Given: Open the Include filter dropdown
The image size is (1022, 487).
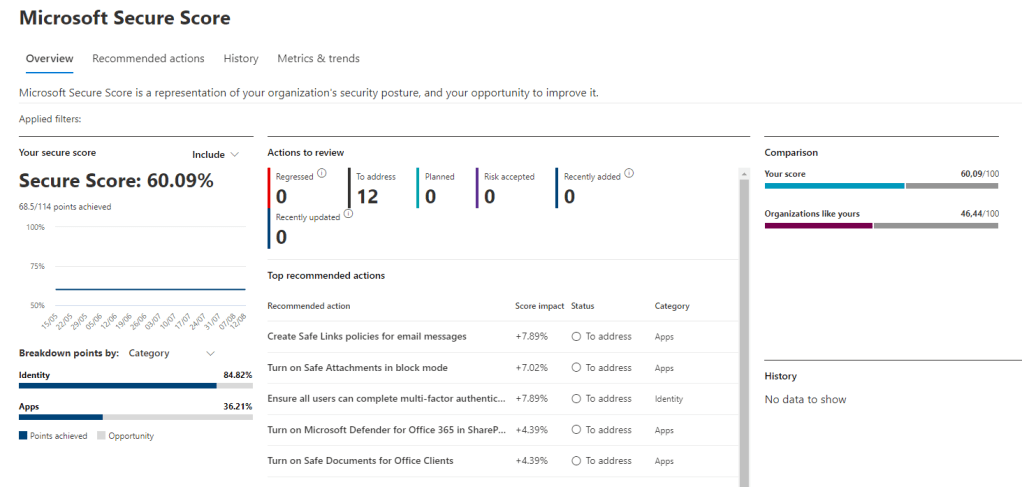Looking at the screenshot, I should (x=216, y=155).
